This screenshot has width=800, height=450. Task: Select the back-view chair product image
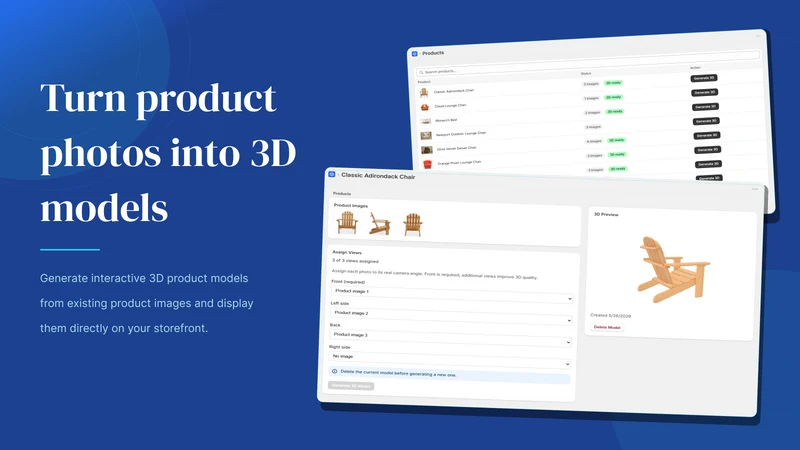[x=413, y=225]
